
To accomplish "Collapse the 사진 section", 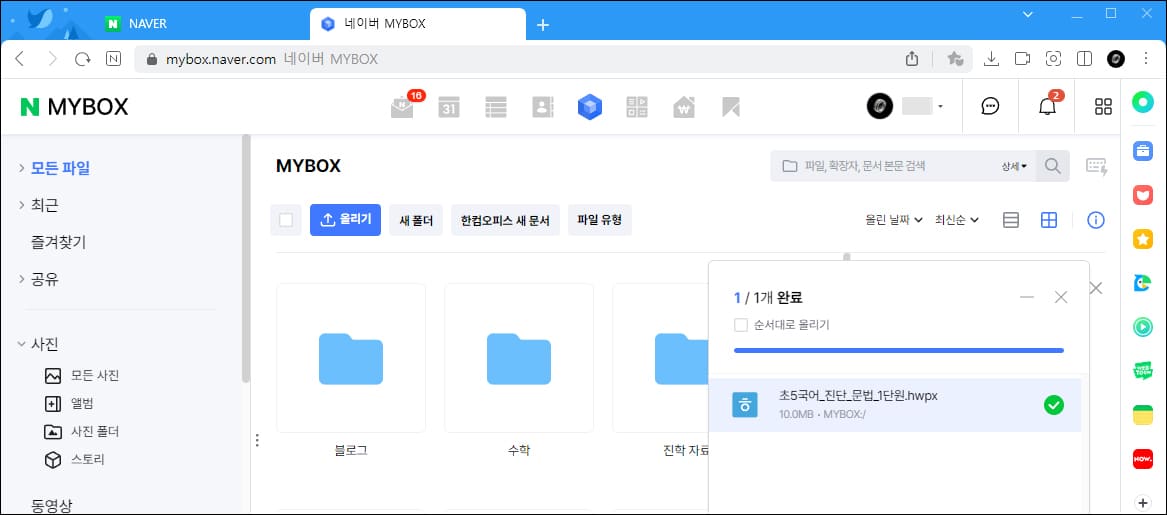I will [x=22, y=344].
